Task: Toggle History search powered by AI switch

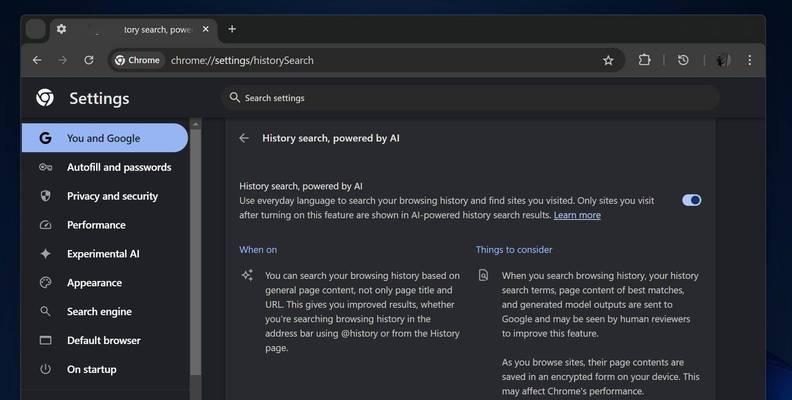Action: [x=691, y=200]
